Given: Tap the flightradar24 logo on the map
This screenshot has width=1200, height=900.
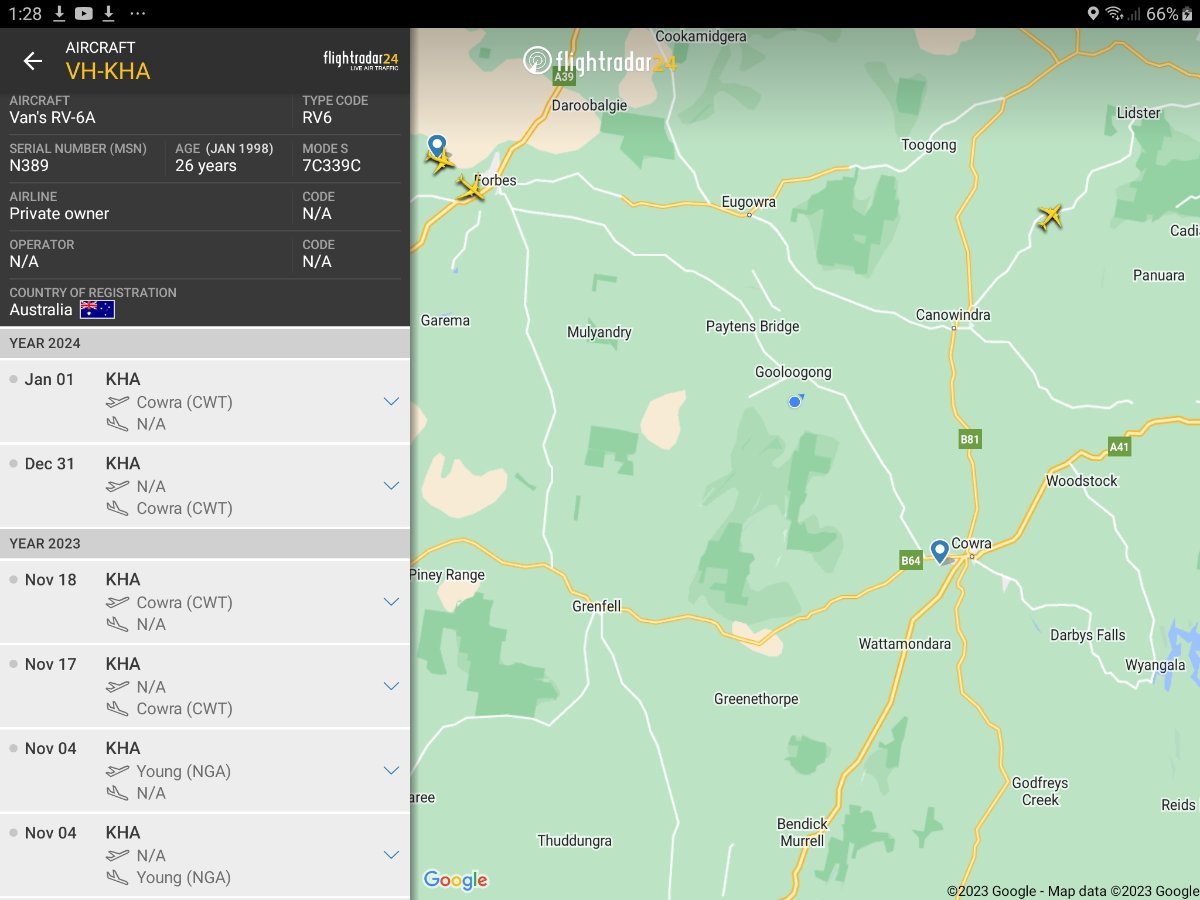Looking at the screenshot, I should pyautogui.click(x=600, y=61).
